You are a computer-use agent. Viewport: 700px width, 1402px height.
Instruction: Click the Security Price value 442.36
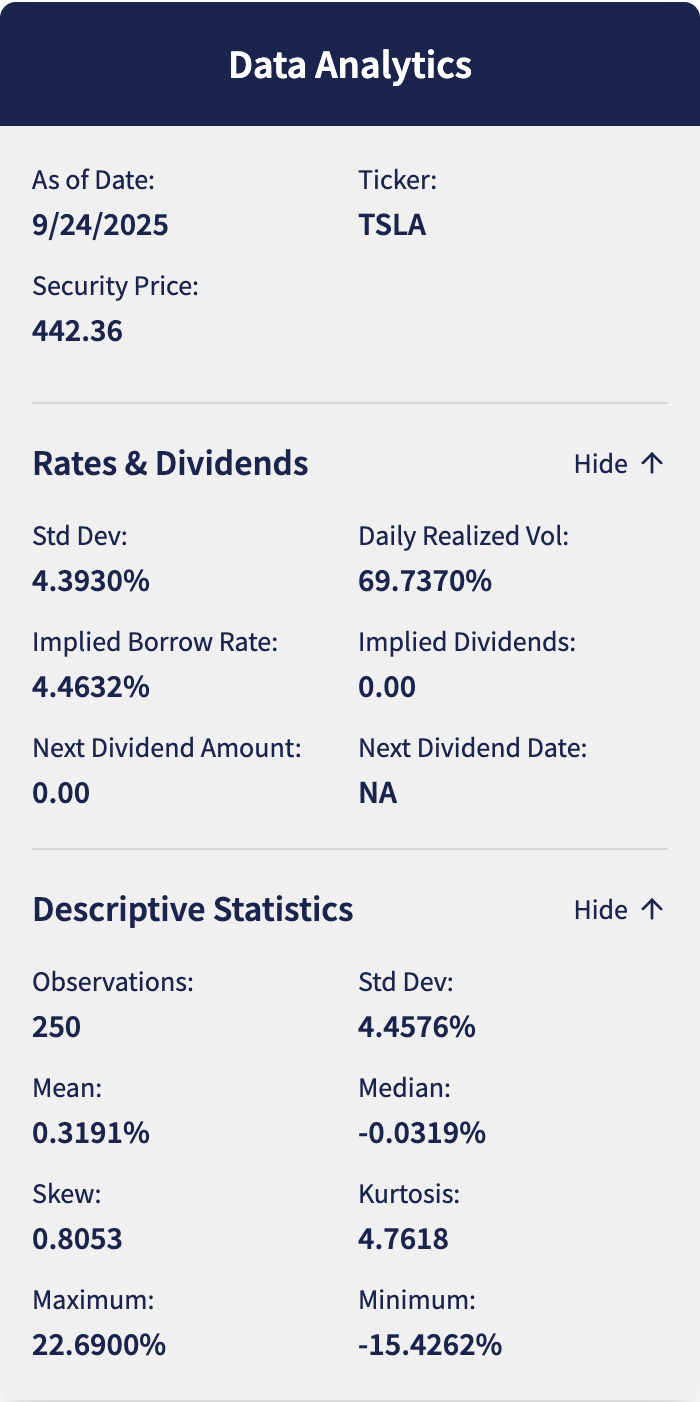77,331
